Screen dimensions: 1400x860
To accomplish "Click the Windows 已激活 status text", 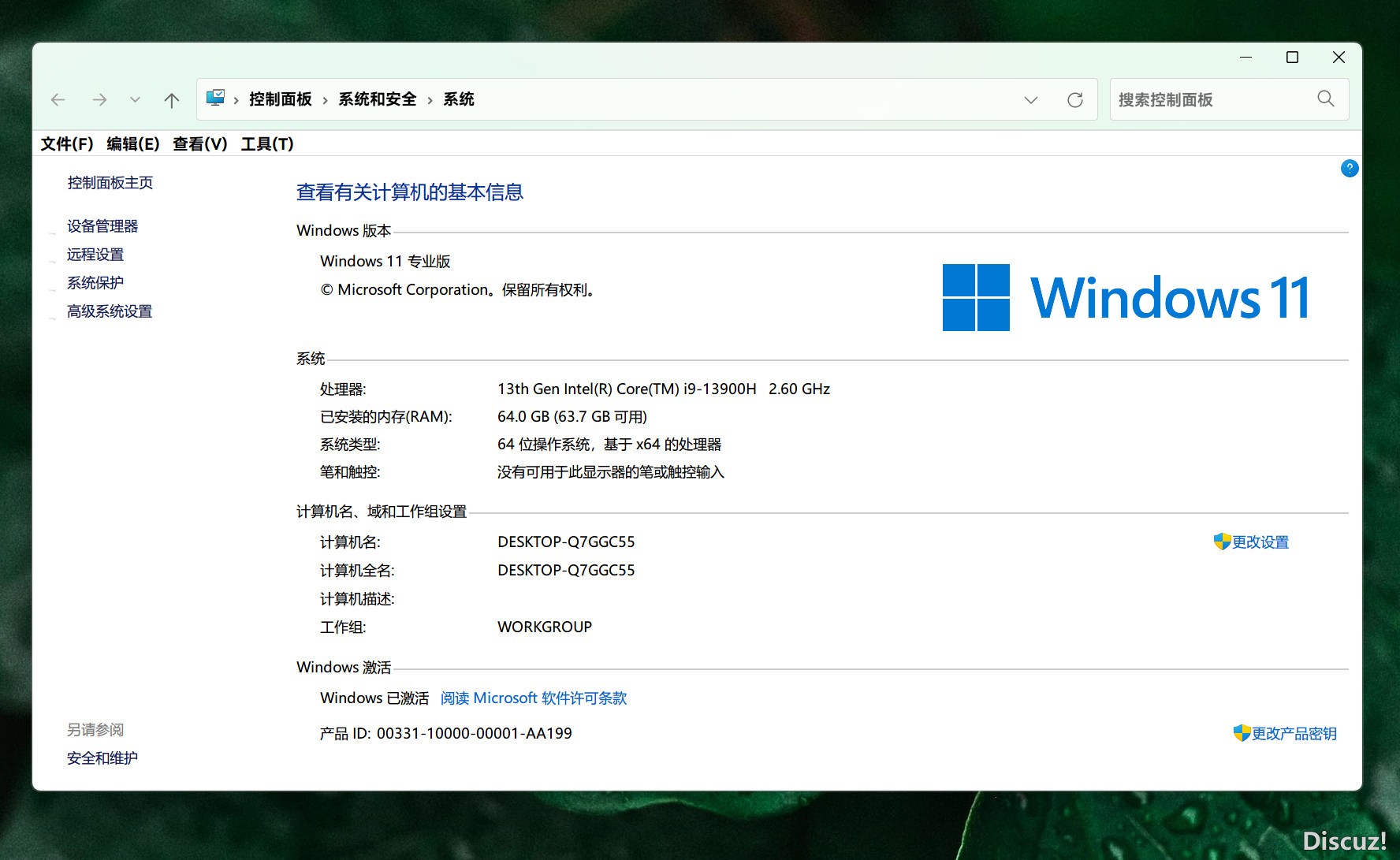I will [x=374, y=698].
